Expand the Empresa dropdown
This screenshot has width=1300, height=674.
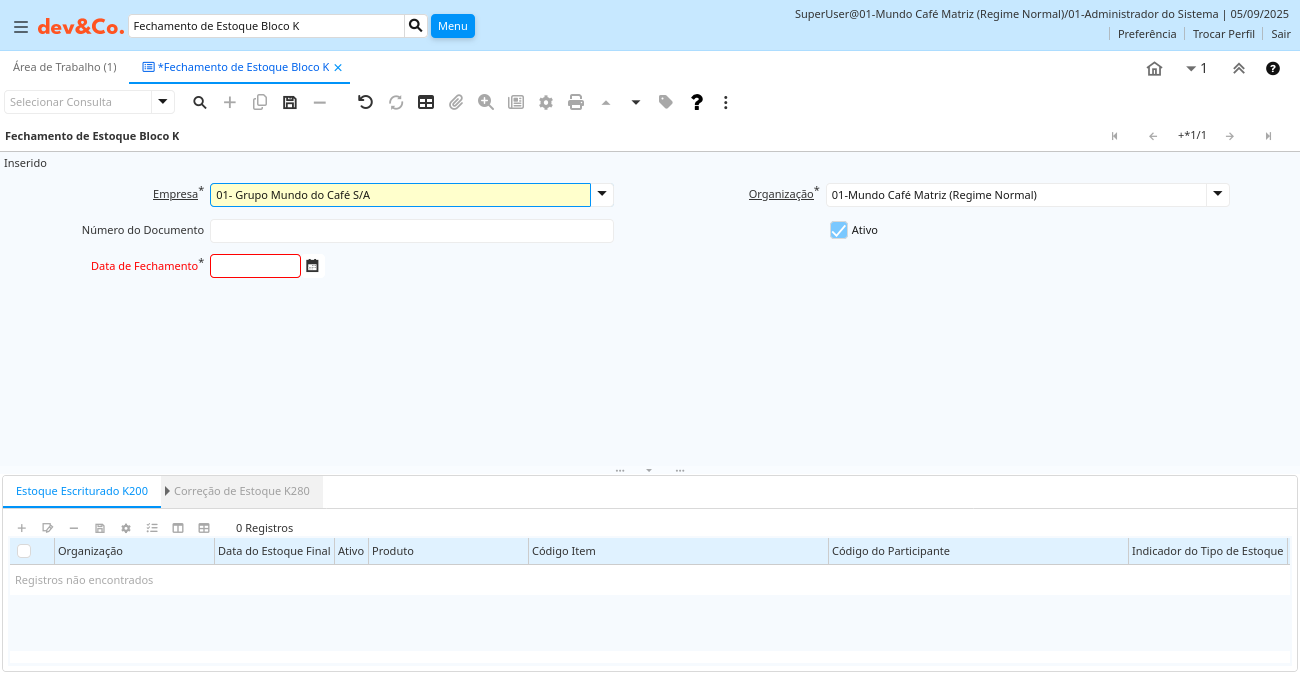602,195
